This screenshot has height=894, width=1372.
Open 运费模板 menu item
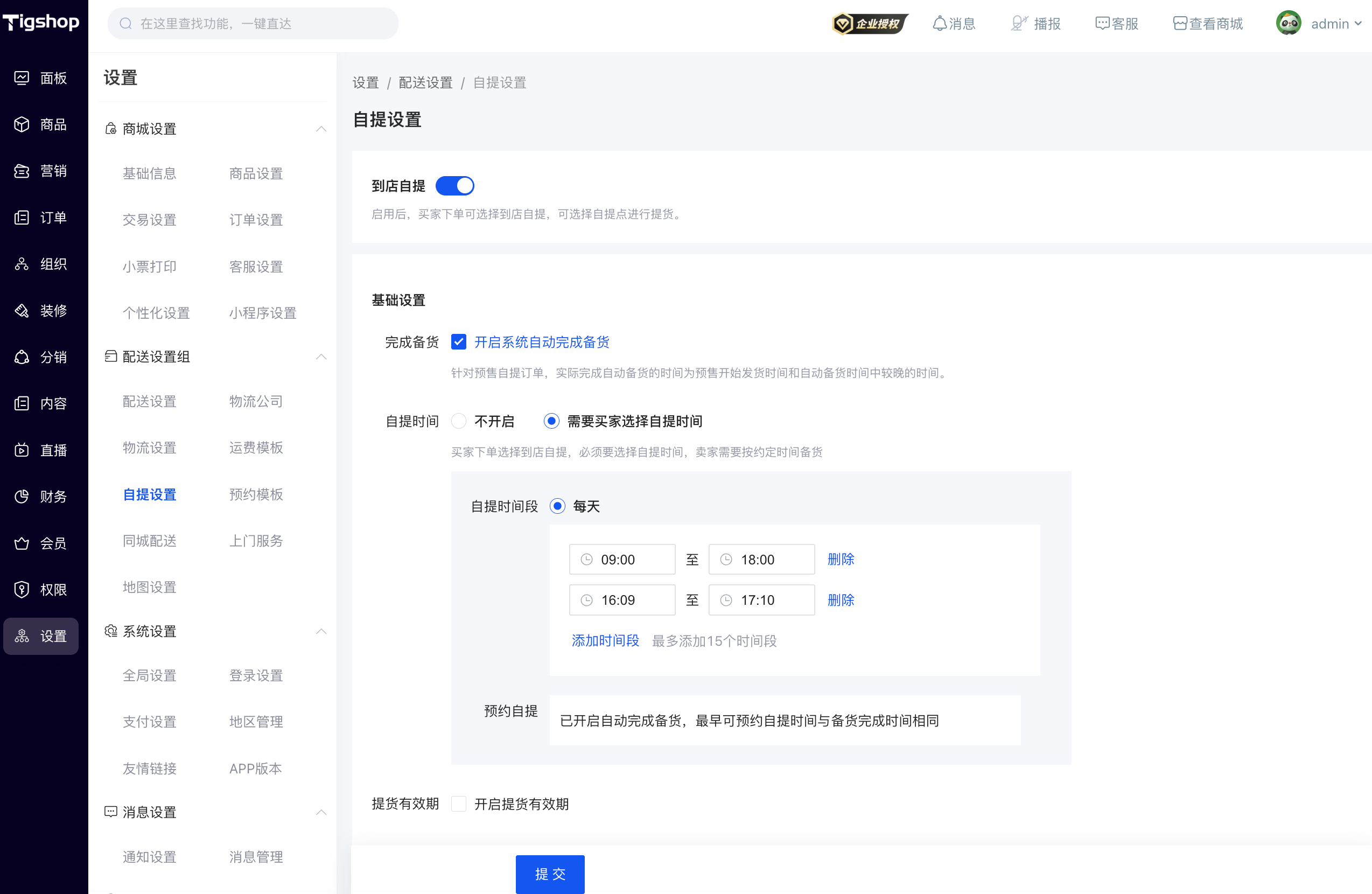(256, 448)
